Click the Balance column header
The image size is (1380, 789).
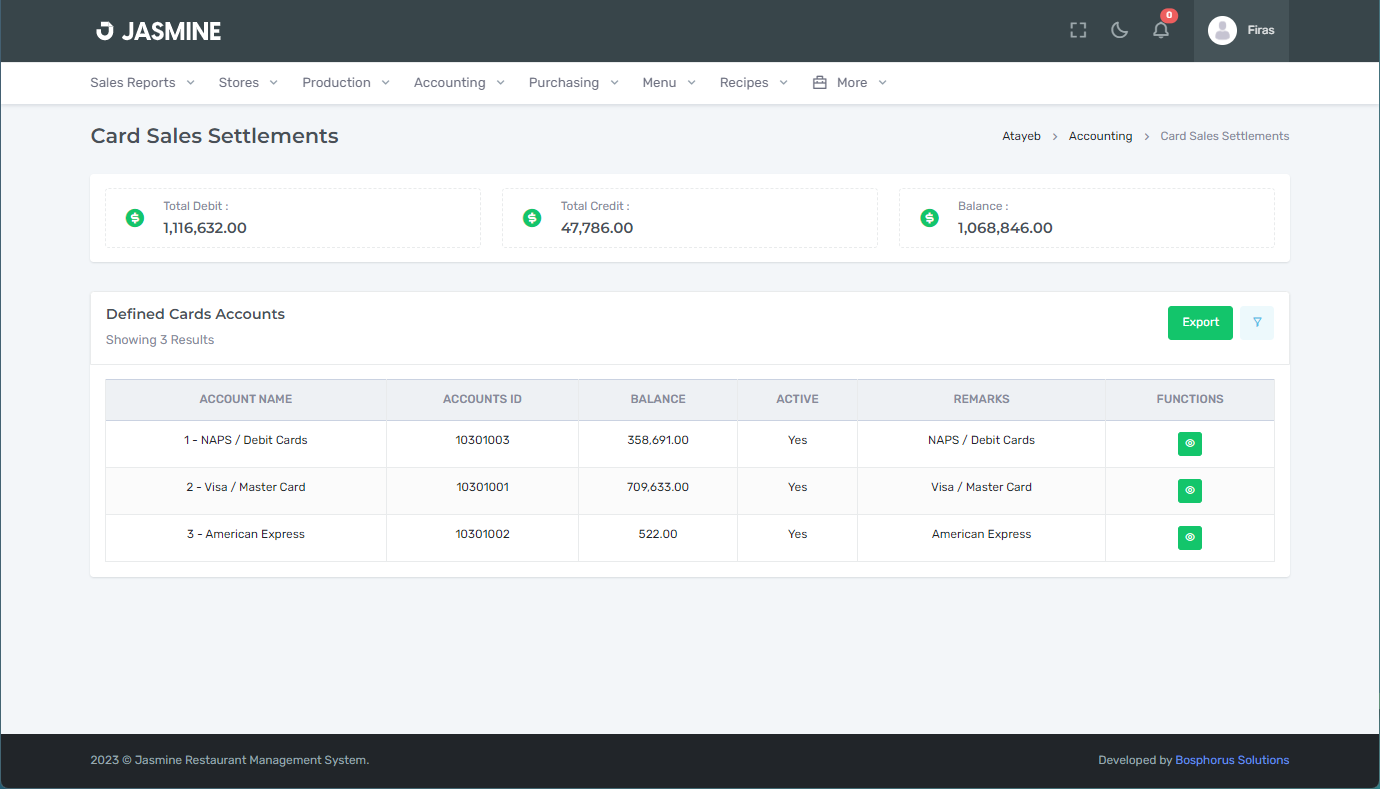pyautogui.click(x=658, y=399)
